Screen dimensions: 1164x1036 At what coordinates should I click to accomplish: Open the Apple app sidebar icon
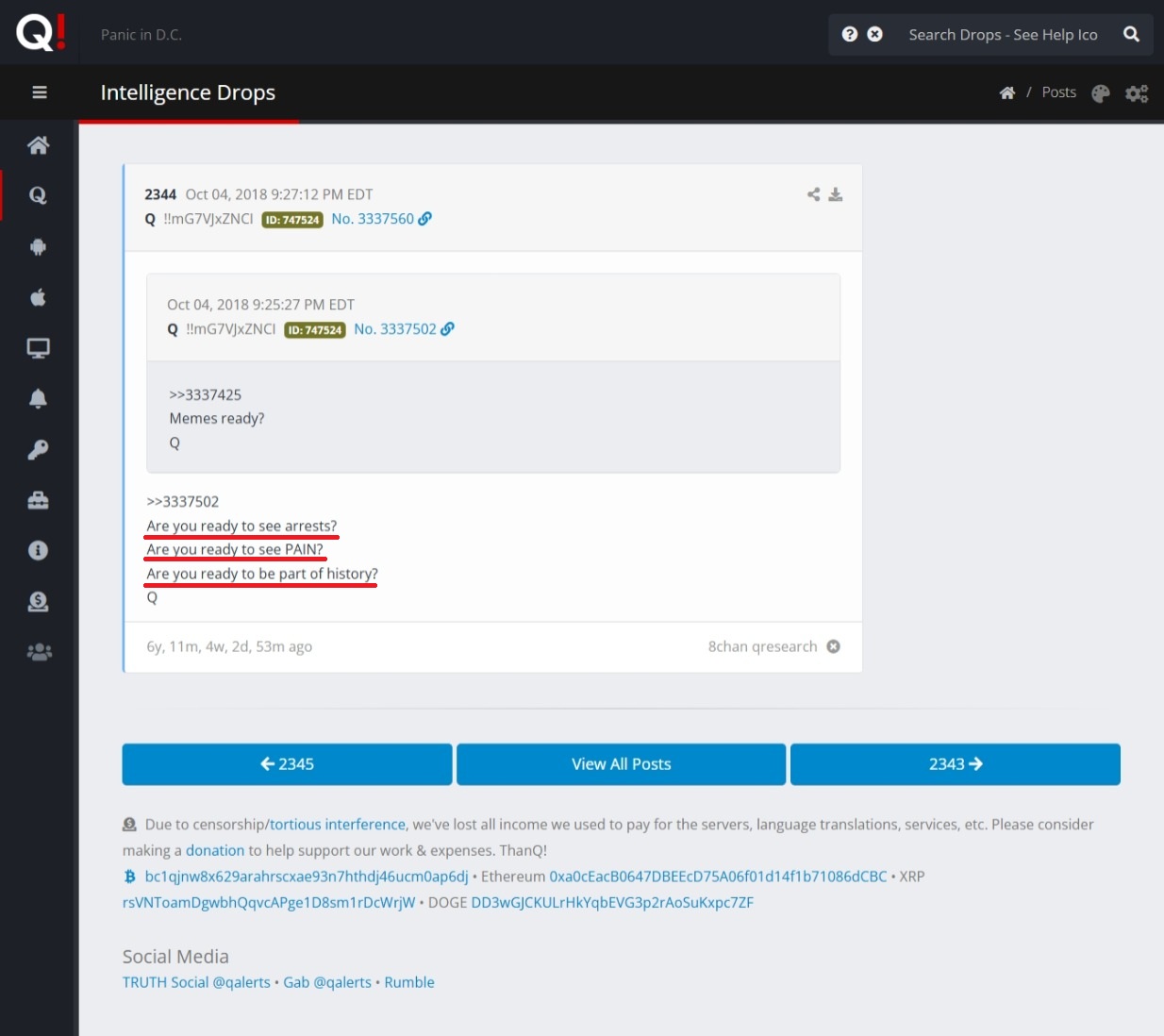tap(38, 298)
